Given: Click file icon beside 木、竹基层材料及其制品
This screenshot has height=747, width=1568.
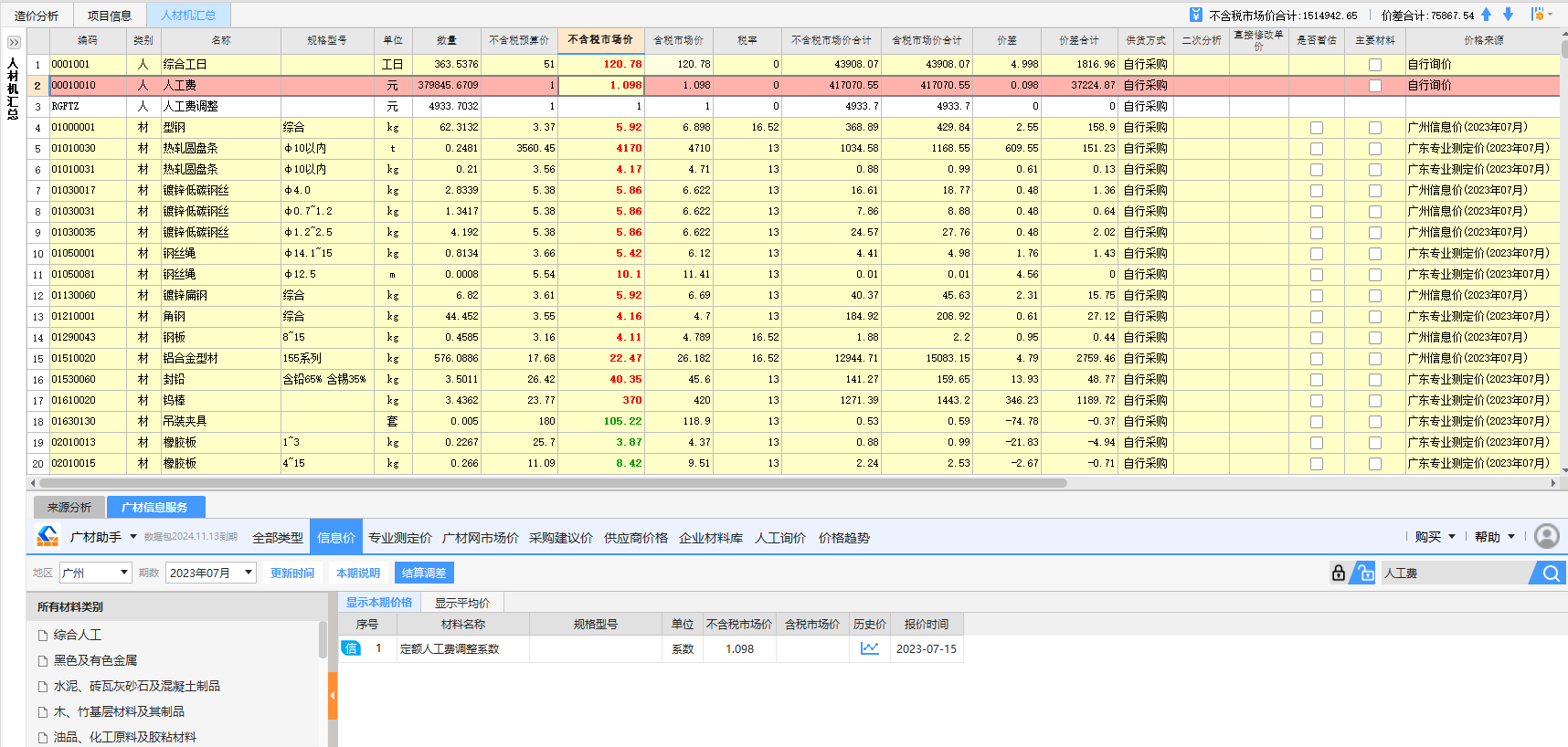Looking at the screenshot, I should [43, 711].
